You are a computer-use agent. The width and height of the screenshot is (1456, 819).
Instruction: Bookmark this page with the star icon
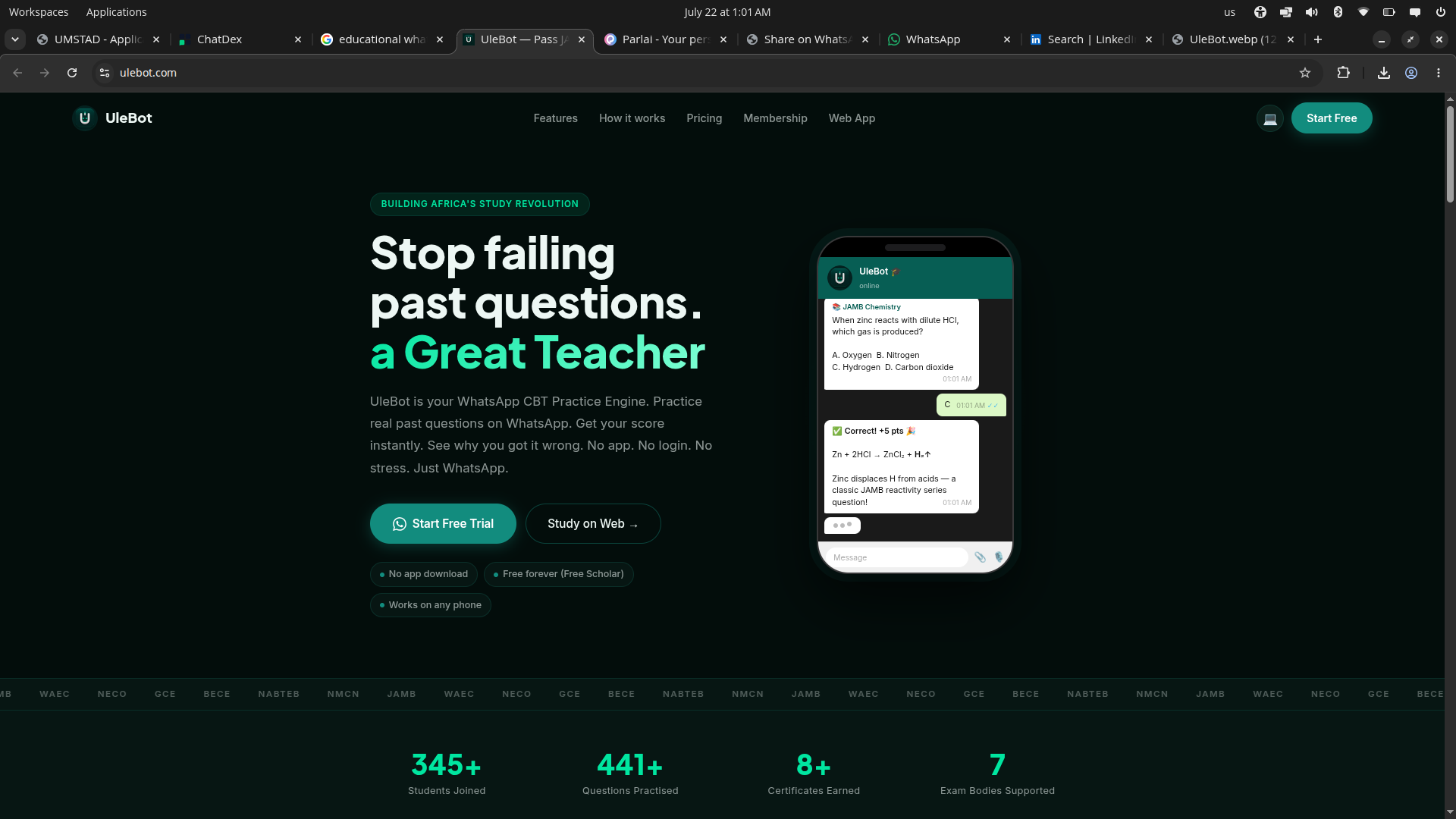tap(1305, 73)
